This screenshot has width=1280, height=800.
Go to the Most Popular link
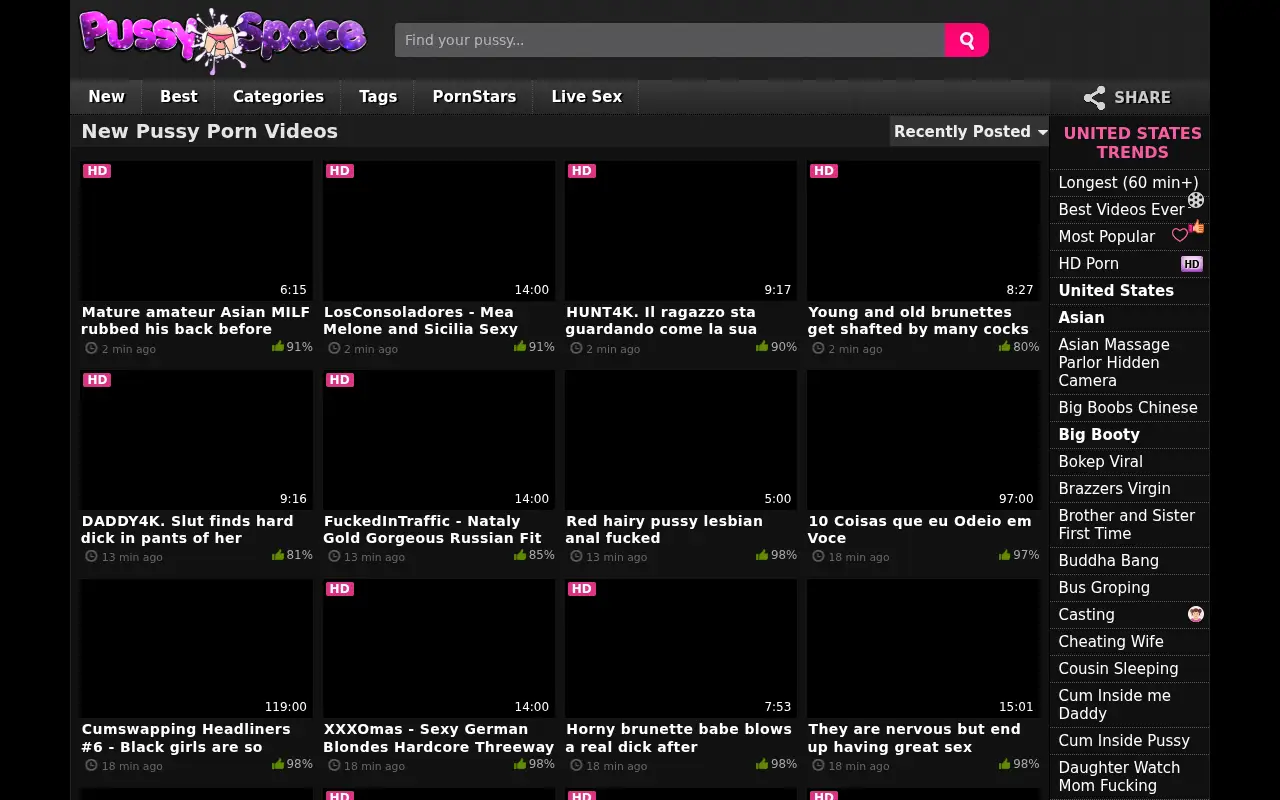(1107, 237)
